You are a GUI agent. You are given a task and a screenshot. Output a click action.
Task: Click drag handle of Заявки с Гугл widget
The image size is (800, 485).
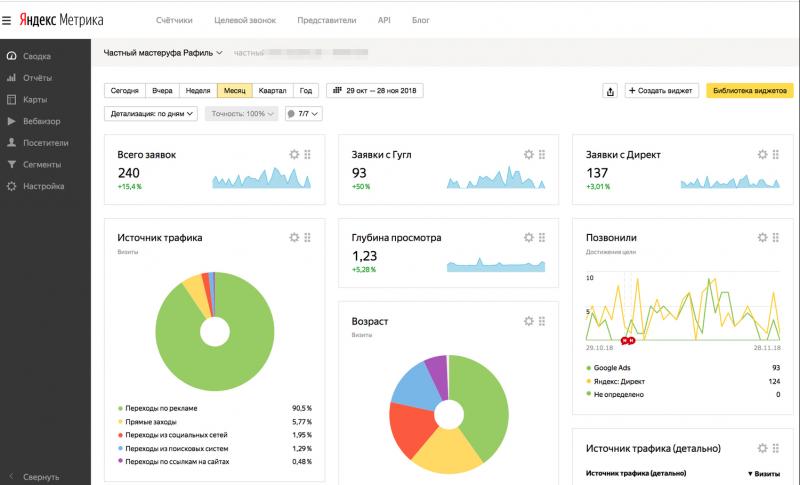[x=542, y=155]
